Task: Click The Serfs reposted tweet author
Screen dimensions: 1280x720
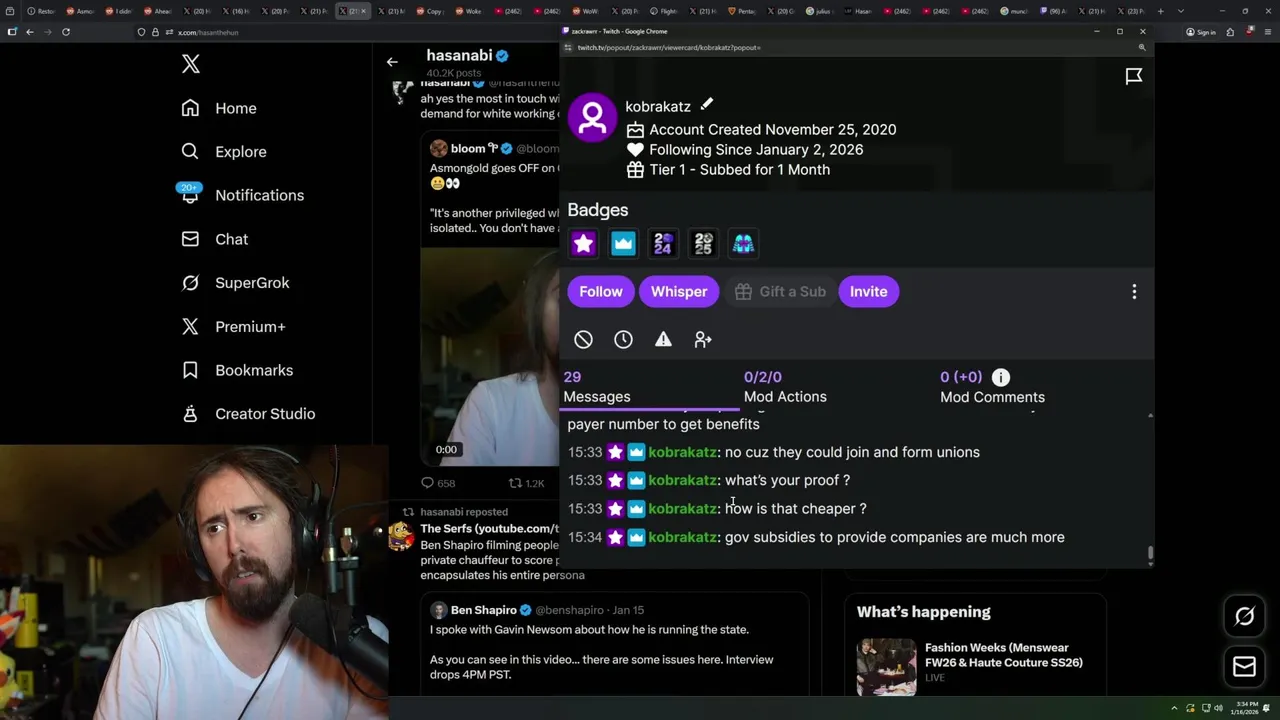Action: tap(489, 528)
